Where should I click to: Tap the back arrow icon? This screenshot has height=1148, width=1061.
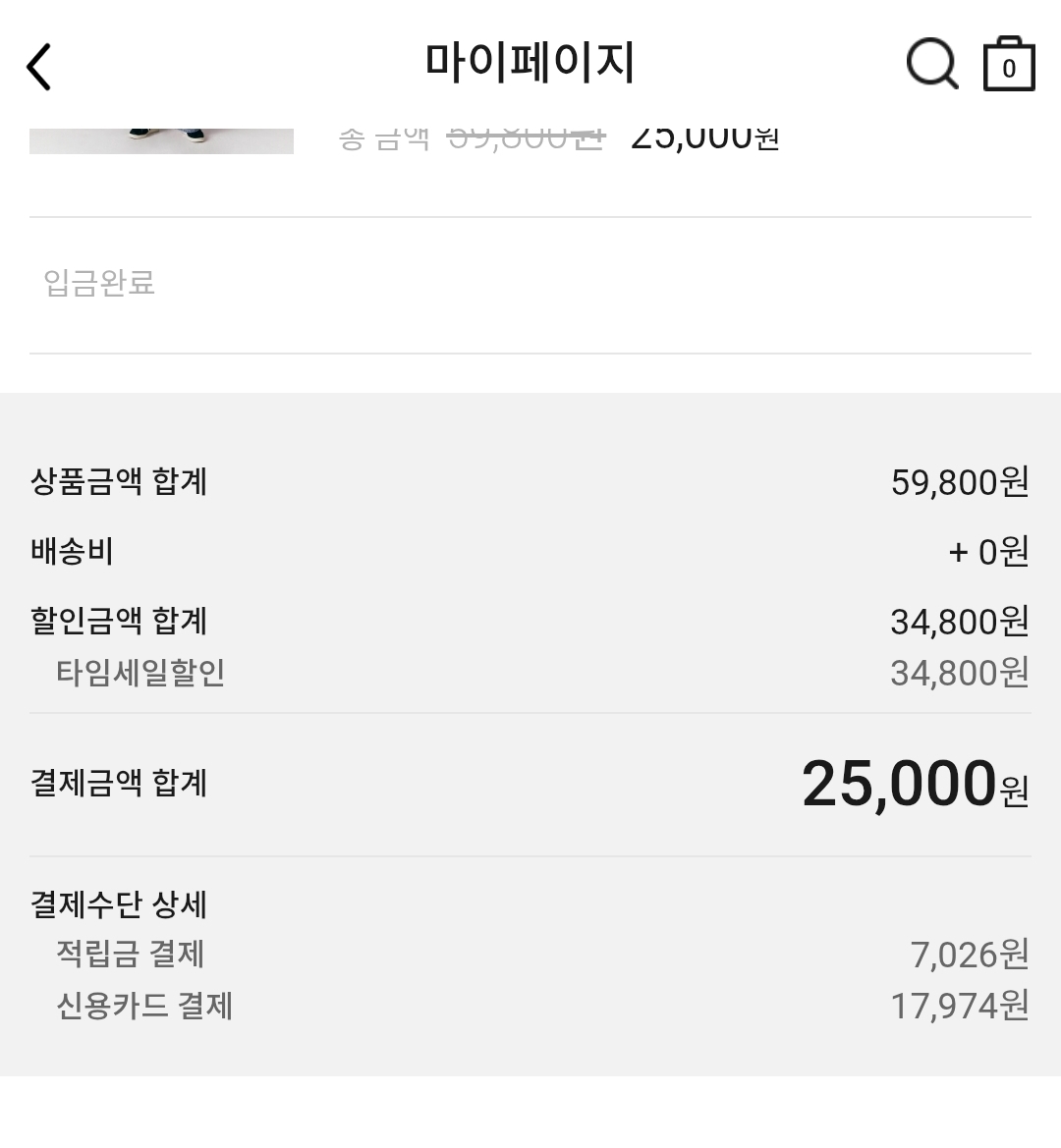39,67
